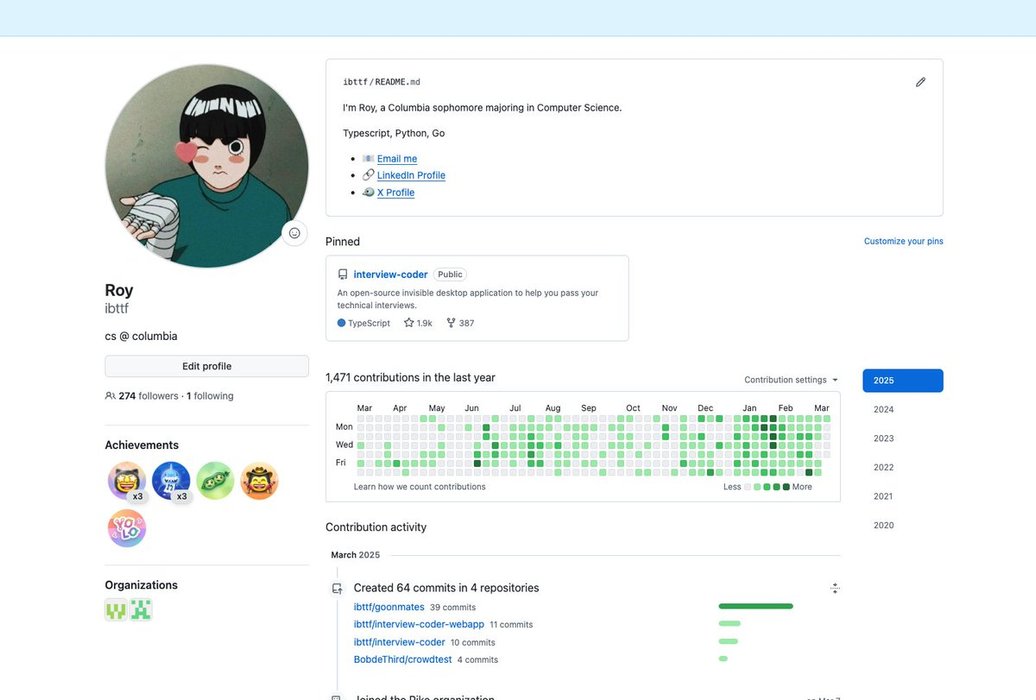
Task: Click the 1,471 contributions heading
Action: [410, 377]
